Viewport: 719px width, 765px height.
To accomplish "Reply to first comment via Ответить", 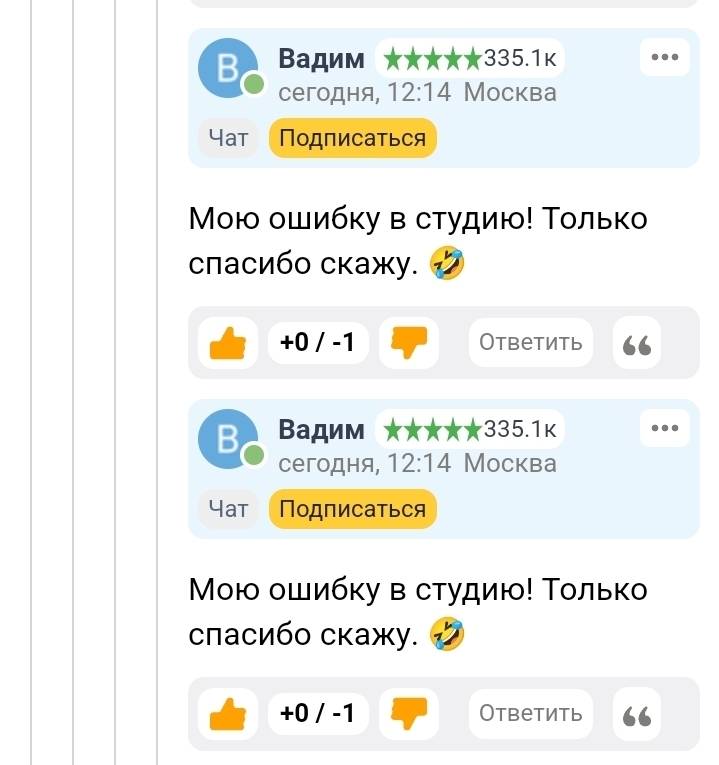I will [x=530, y=343].
